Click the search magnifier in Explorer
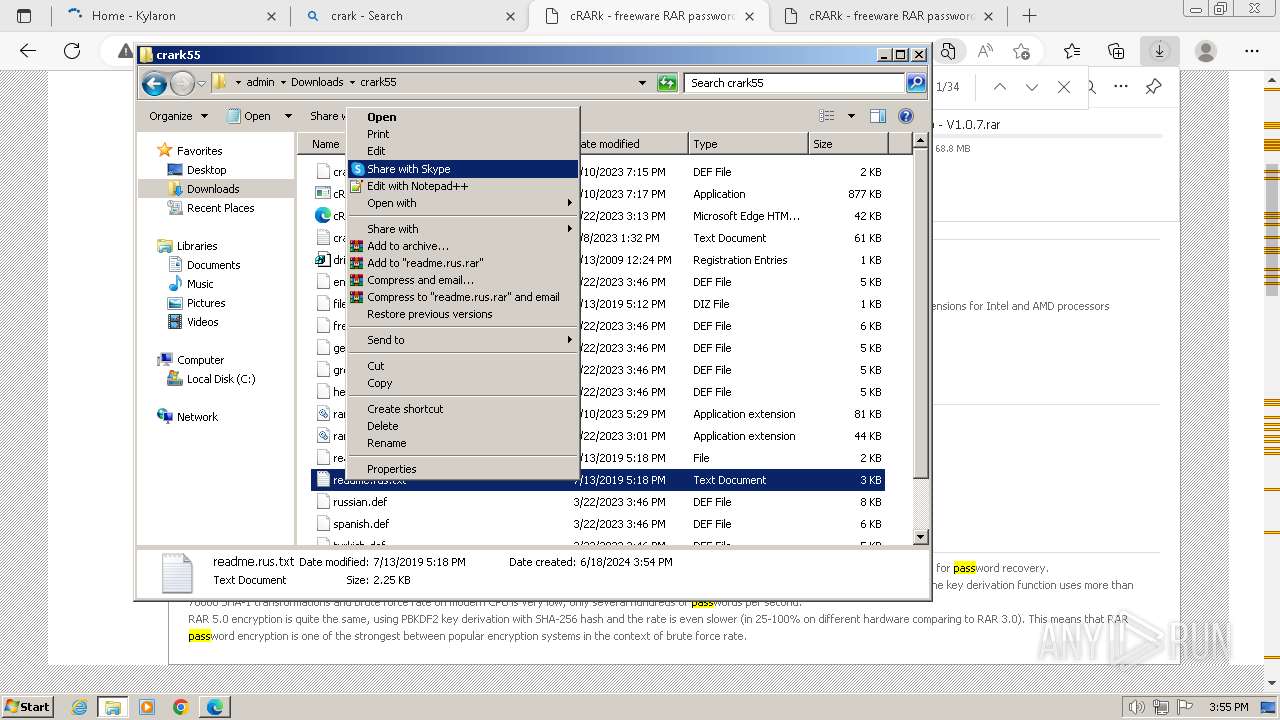 pyautogui.click(x=915, y=83)
